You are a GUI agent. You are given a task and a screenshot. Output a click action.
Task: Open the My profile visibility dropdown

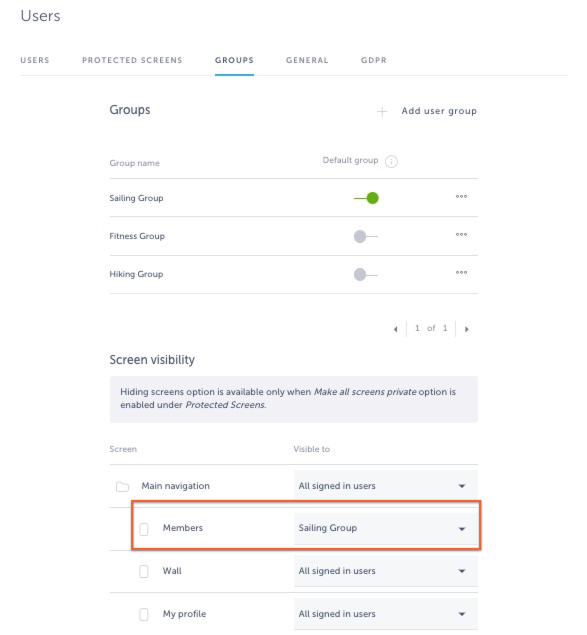[x=385, y=614]
